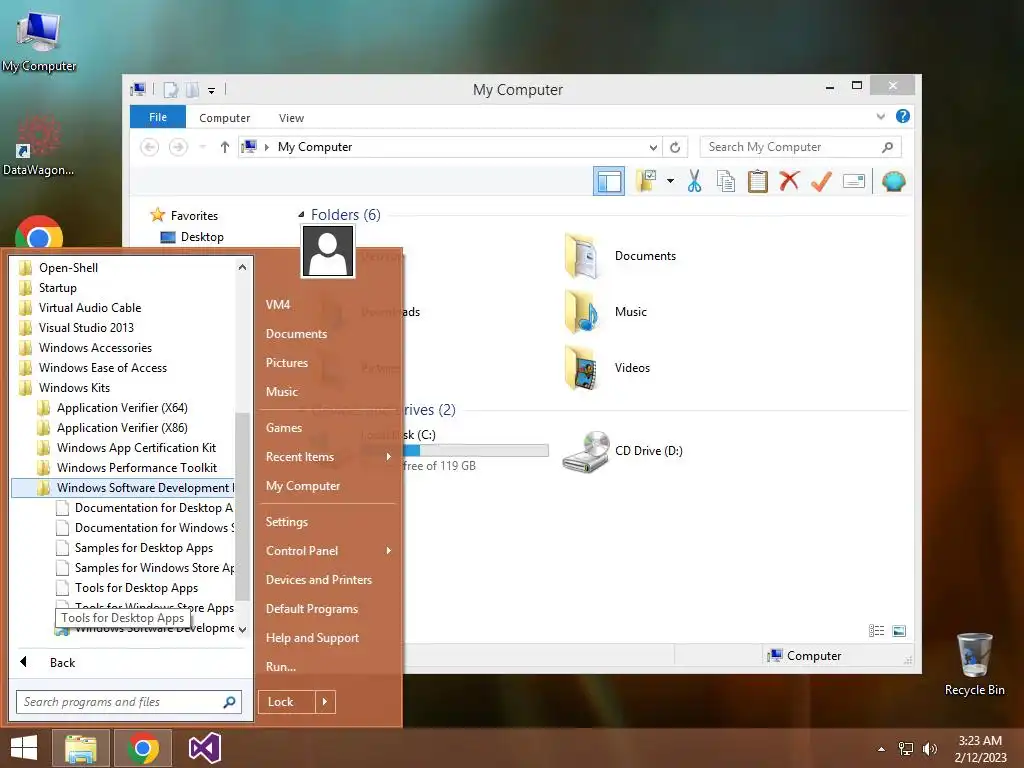The image size is (1024, 768).
Task: Select the Music folder
Action: tap(606, 312)
